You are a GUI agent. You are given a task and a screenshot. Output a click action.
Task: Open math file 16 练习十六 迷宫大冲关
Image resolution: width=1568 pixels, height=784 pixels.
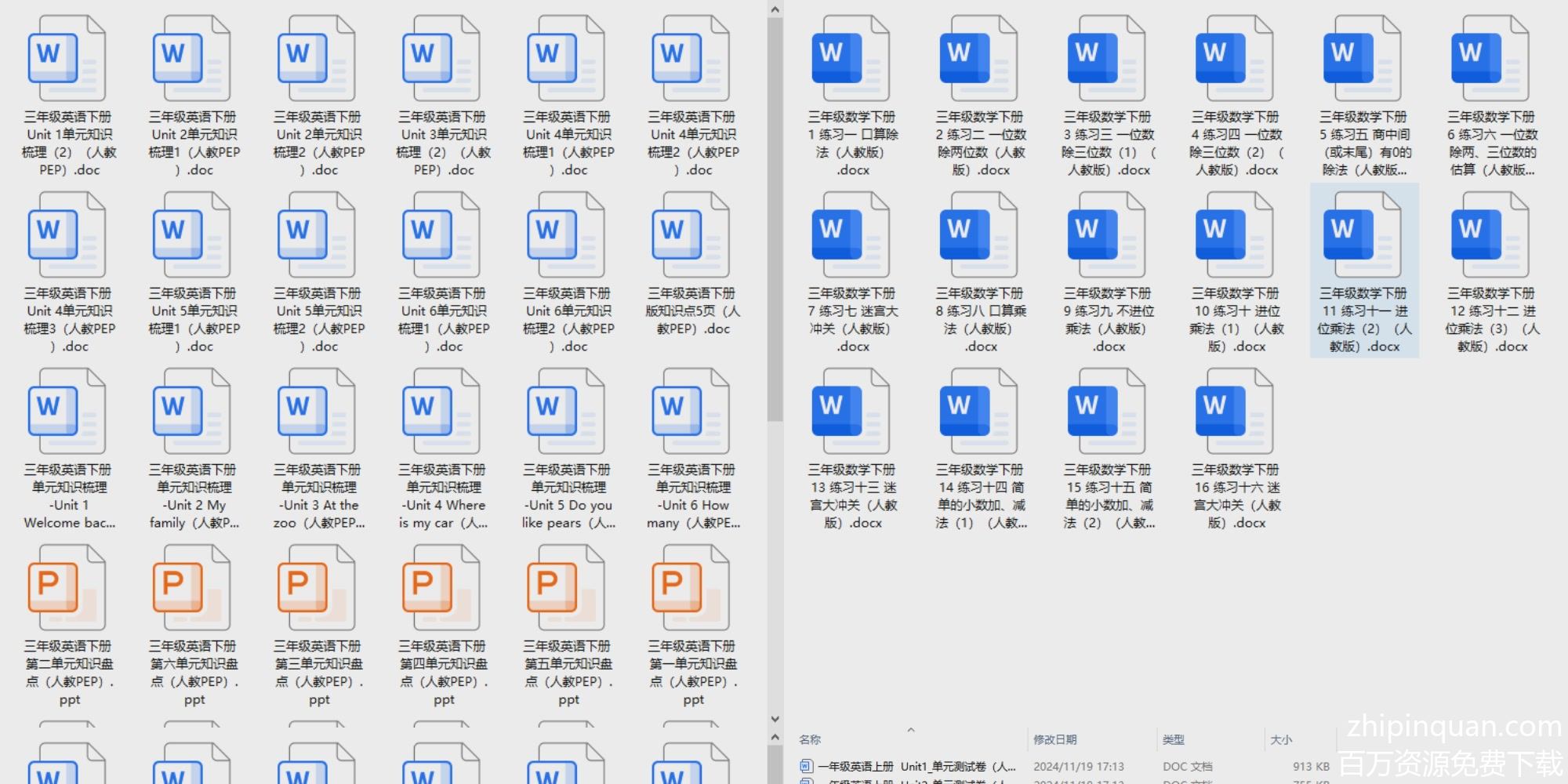pyautogui.click(x=1236, y=412)
